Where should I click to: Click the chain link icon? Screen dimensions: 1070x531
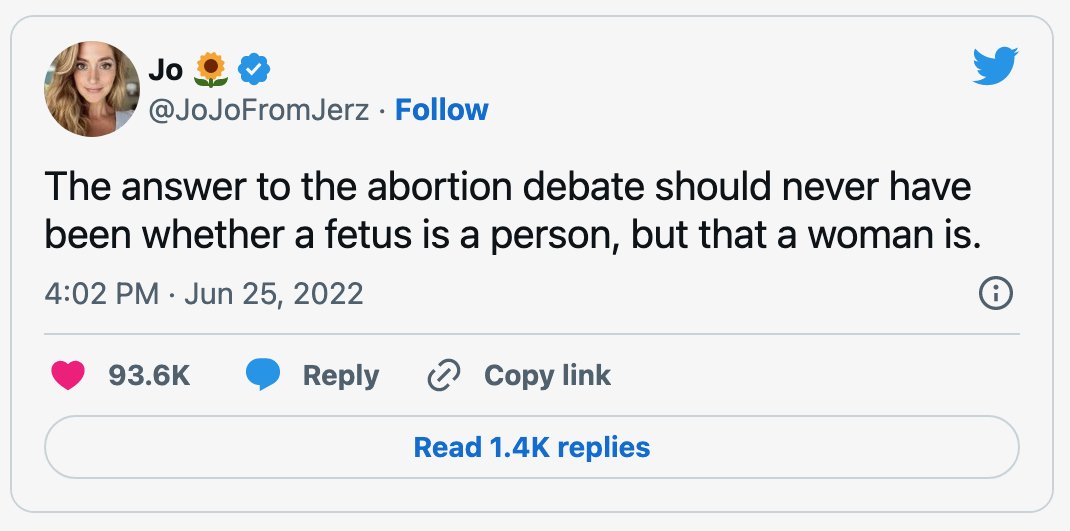tap(444, 375)
